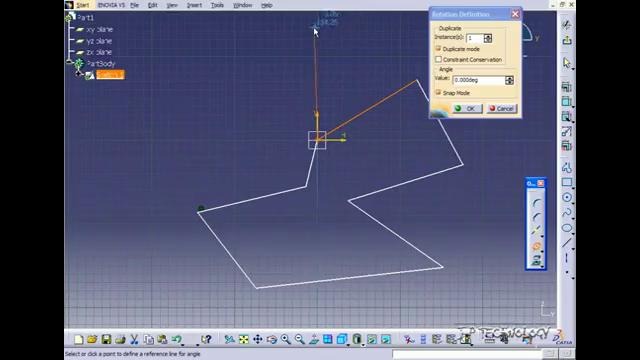Click the Zoom Out magnifier icon
This screenshot has width=640, height=360.
pos(300,339)
